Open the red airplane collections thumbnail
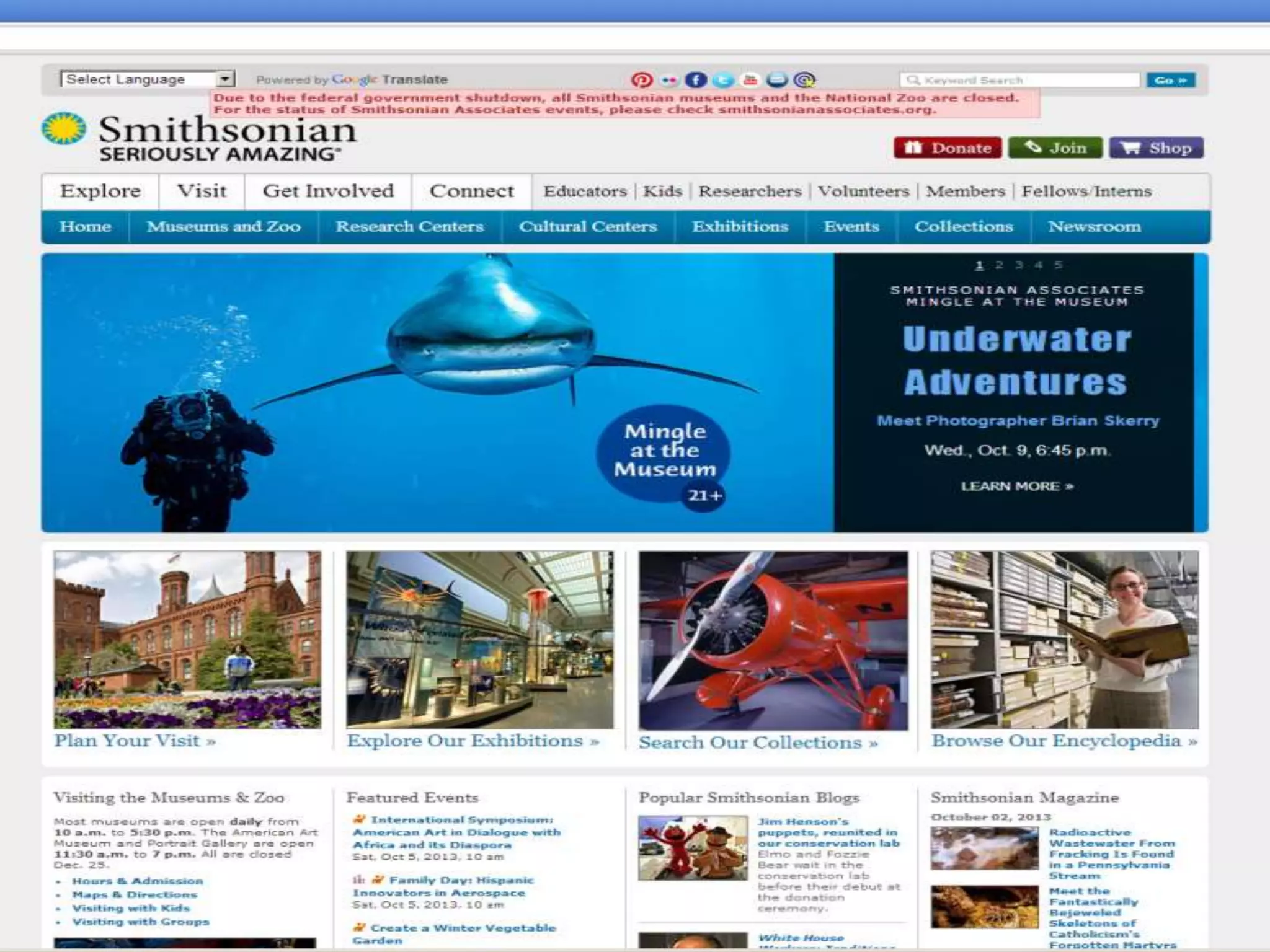Viewport: 1270px width, 952px height. [x=773, y=640]
